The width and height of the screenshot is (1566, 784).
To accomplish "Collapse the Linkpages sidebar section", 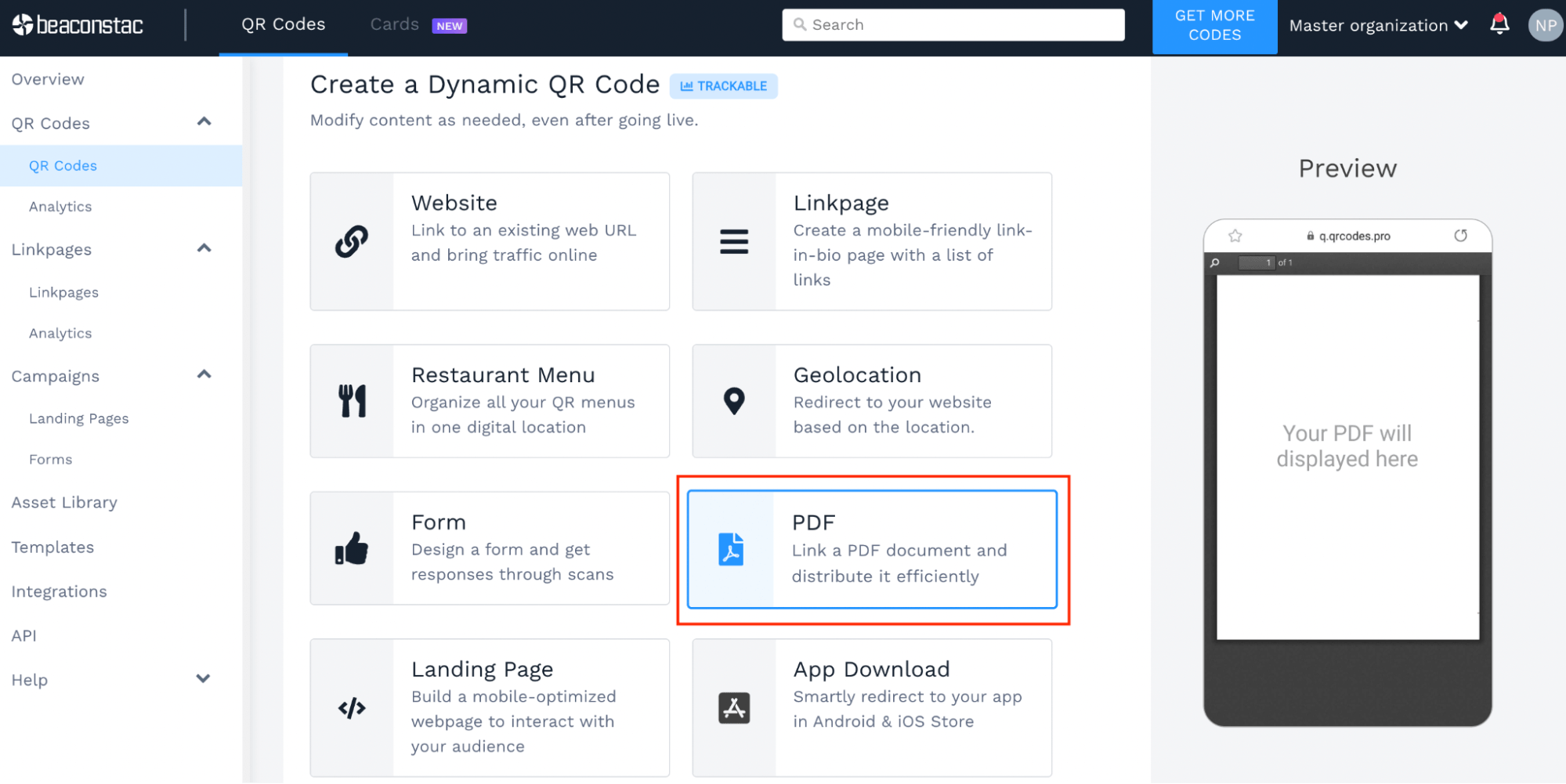I will [x=204, y=248].
